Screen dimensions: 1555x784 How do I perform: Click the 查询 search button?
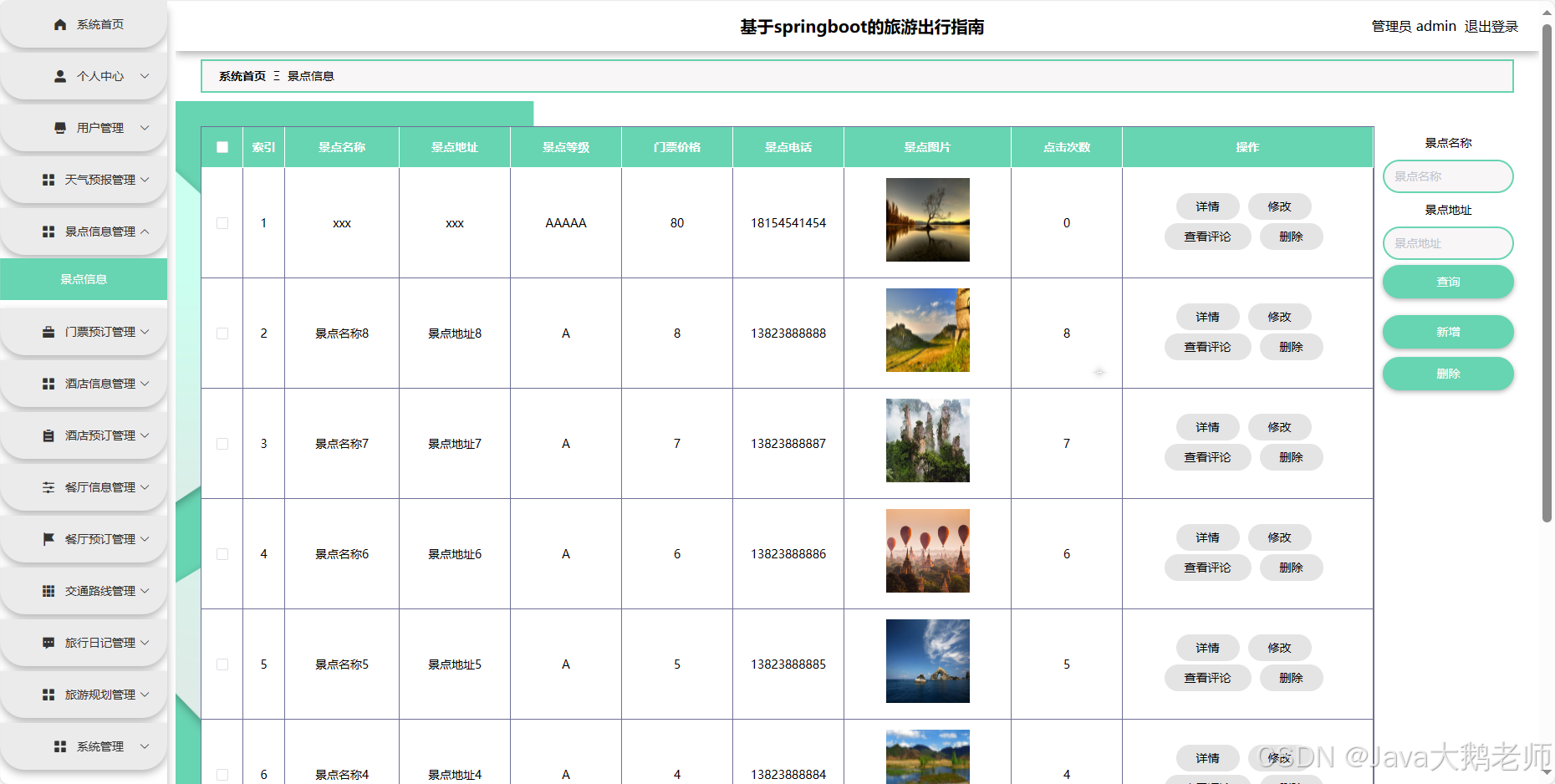[x=1448, y=282]
